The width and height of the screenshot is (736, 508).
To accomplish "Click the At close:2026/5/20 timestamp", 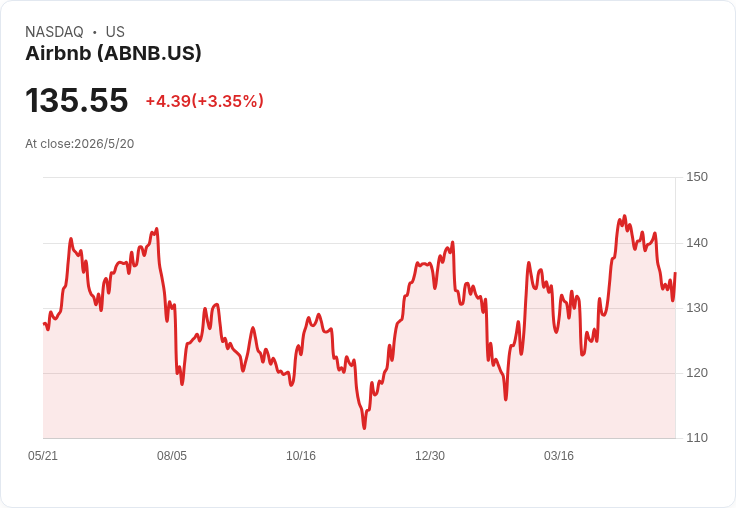I will point(80,144).
